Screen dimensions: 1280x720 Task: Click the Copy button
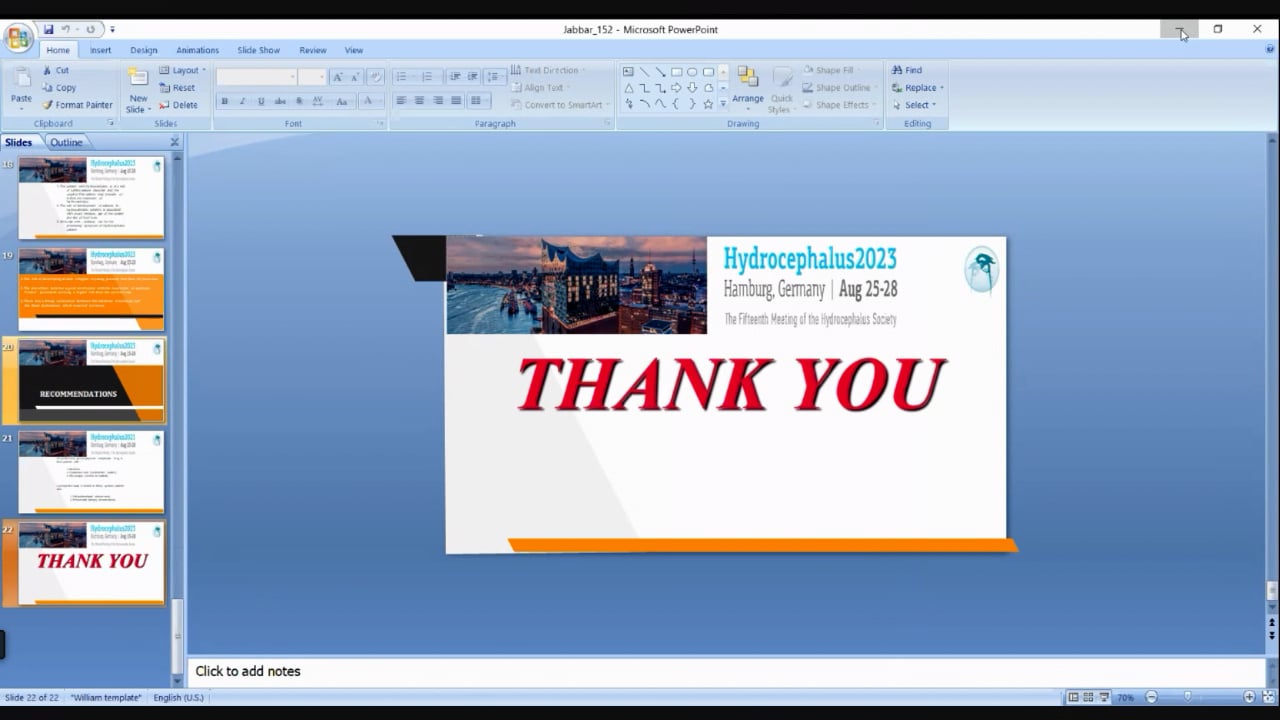(59, 87)
